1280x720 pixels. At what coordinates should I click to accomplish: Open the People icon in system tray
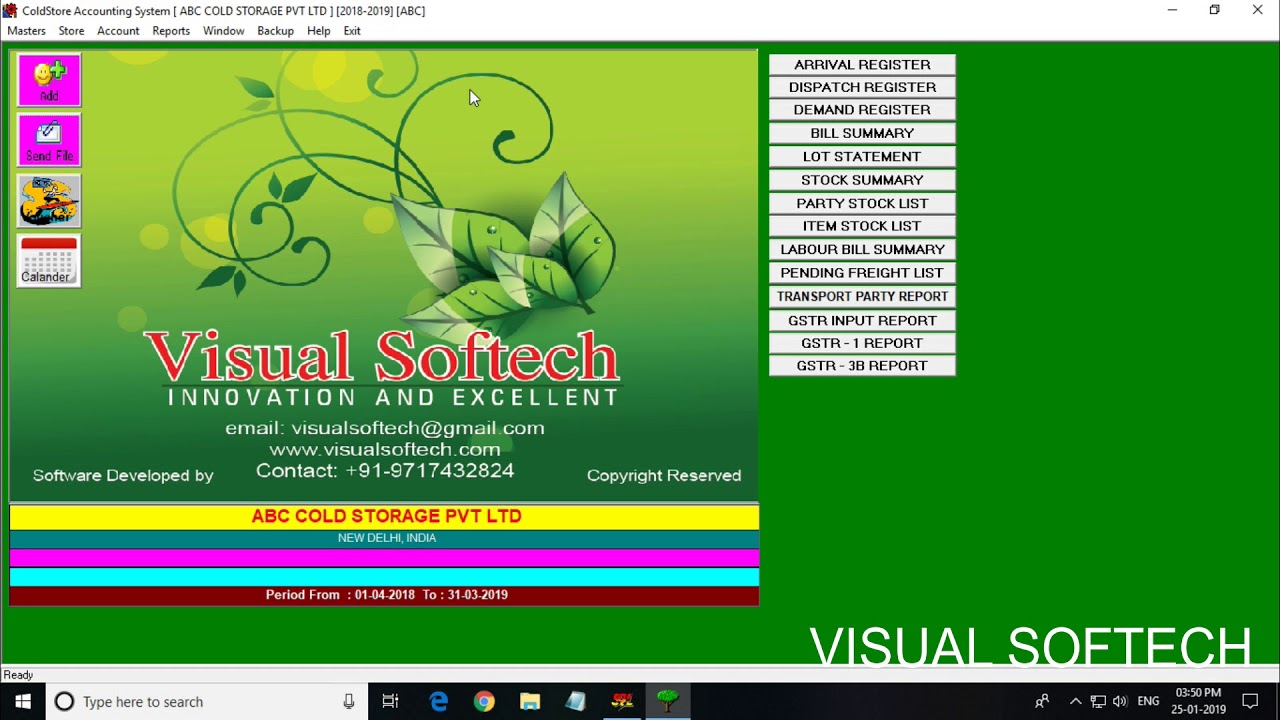click(x=1042, y=702)
